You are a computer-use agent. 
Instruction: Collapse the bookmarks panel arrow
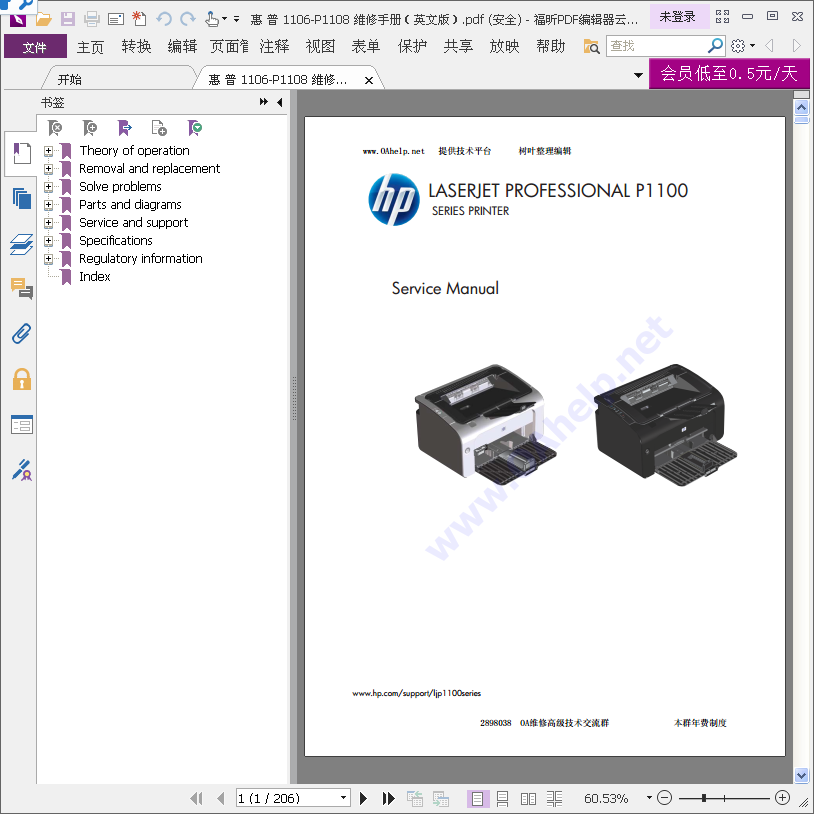[280, 102]
